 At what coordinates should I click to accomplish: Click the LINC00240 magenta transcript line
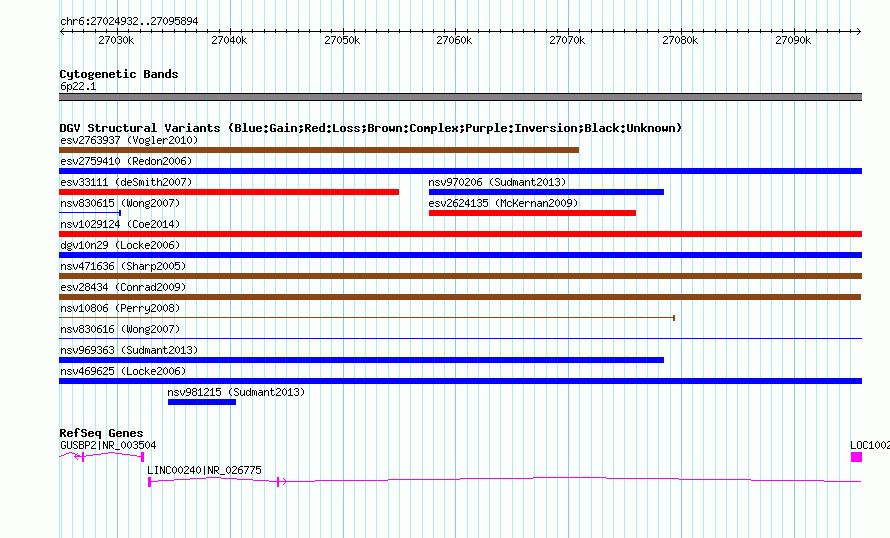(x=505, y=481)
